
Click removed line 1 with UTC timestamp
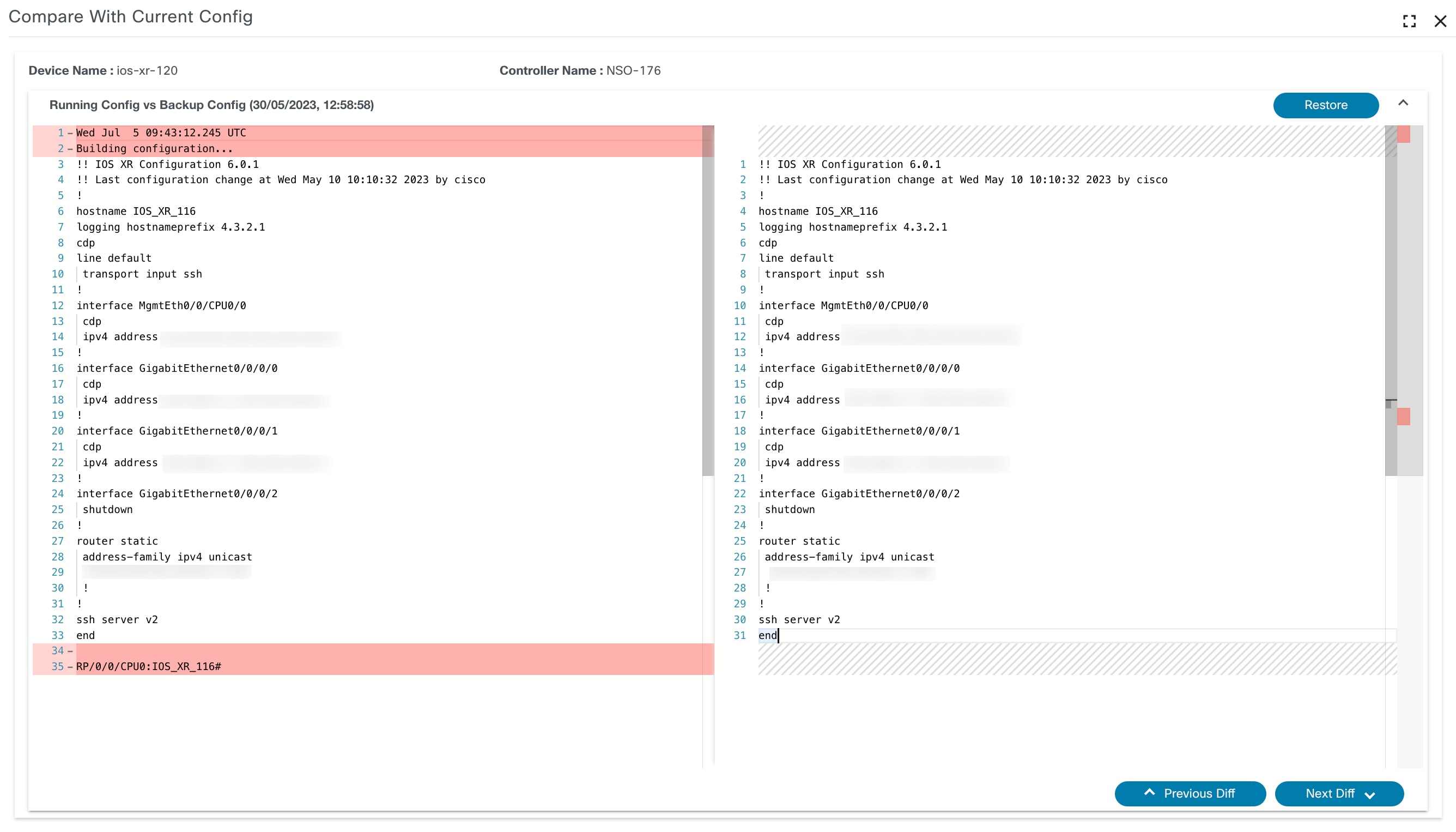(161, 132)
